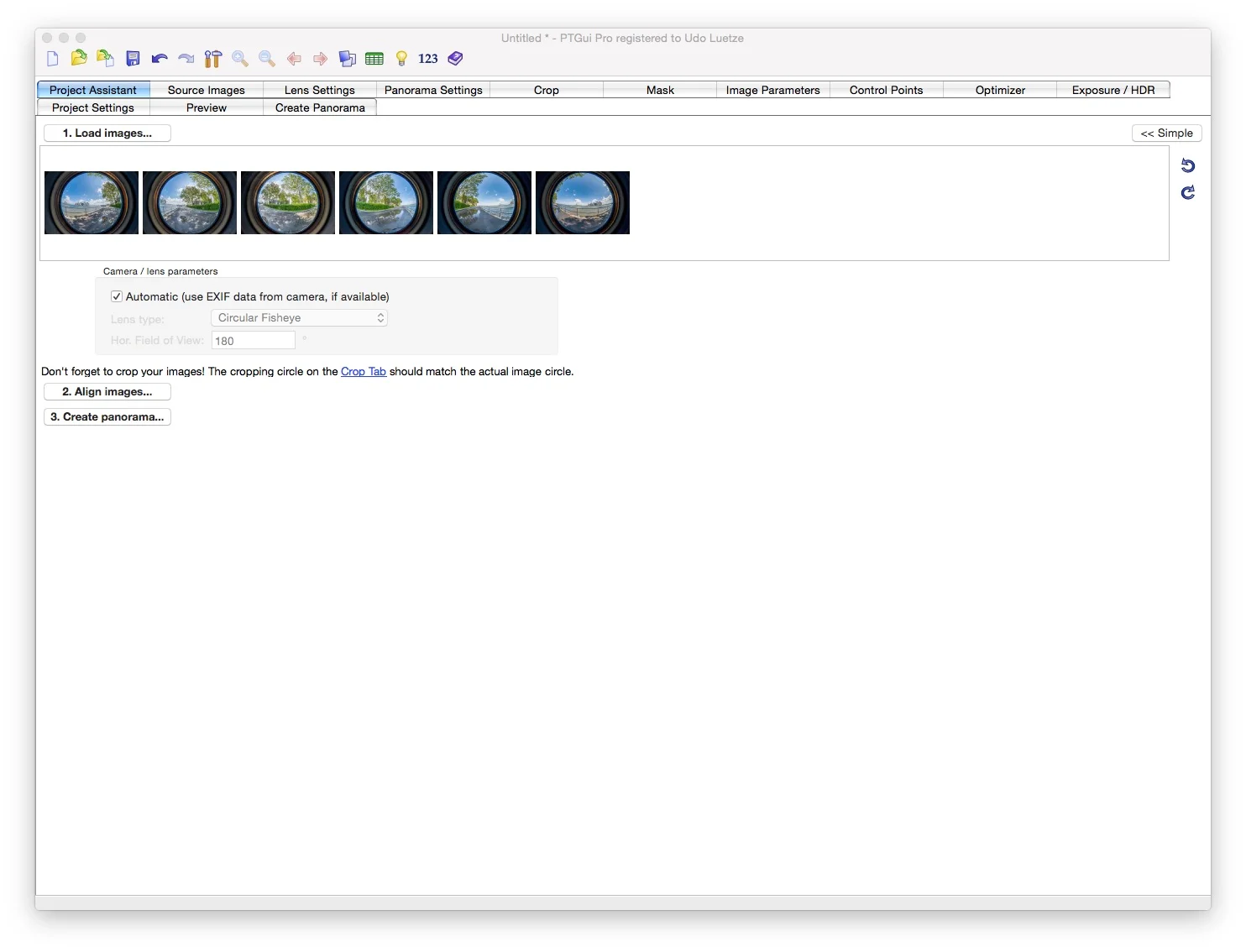1246x952 pixels.
Task: Switch to the Lens Settings tab
Action: pyautogui.click(x=320, y=90)
